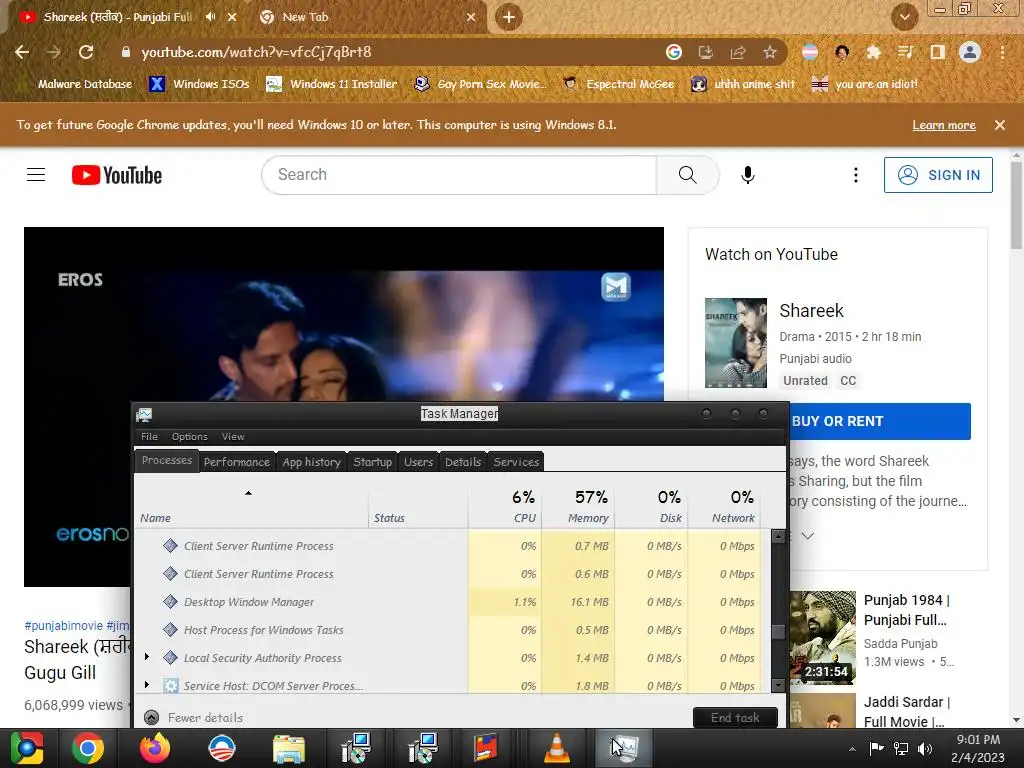
Task: Open YouTube hamburger guide menu
Action: tap(36, 175)
